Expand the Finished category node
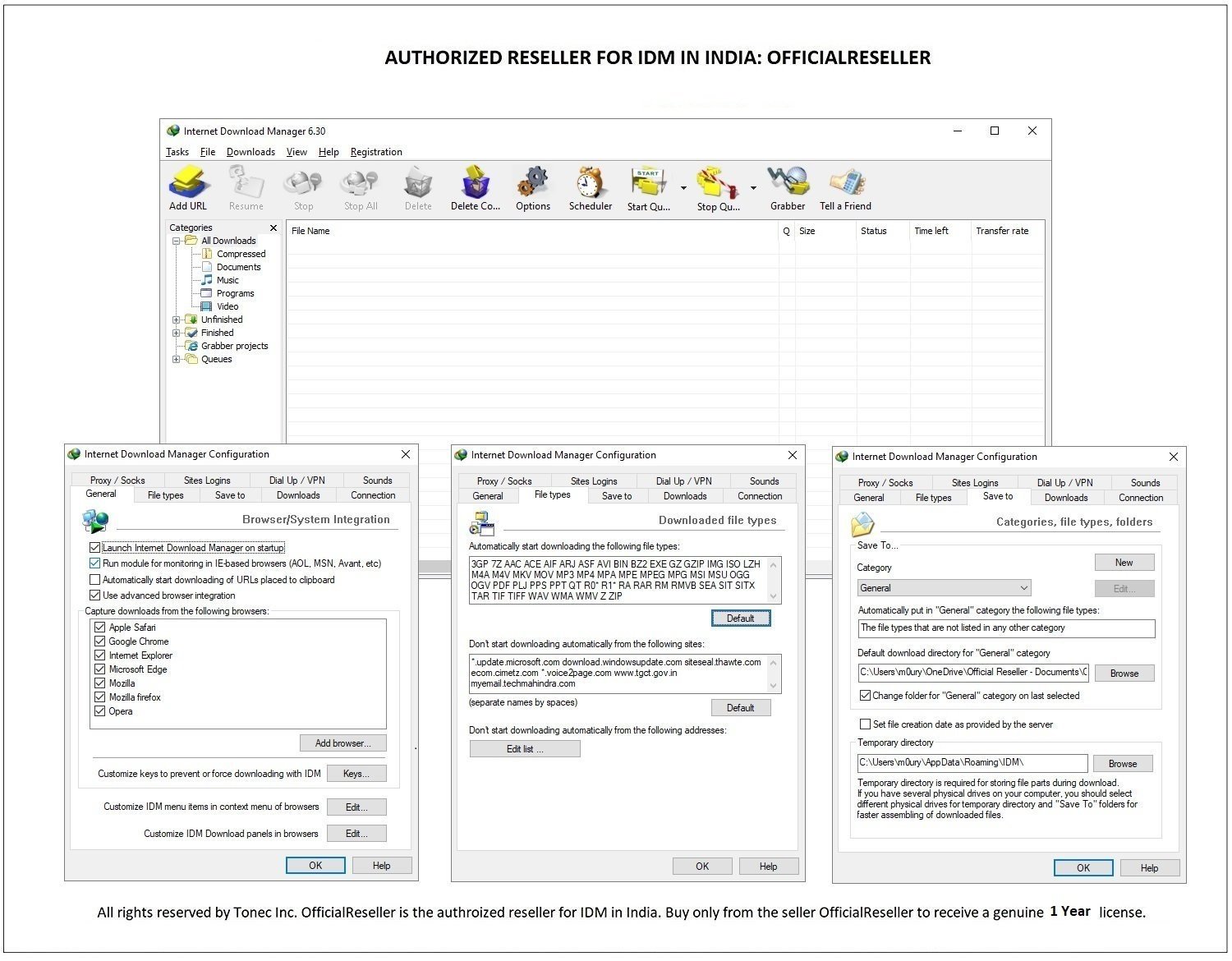Viewport: 1232px width, 961px height. coord(178,333)
